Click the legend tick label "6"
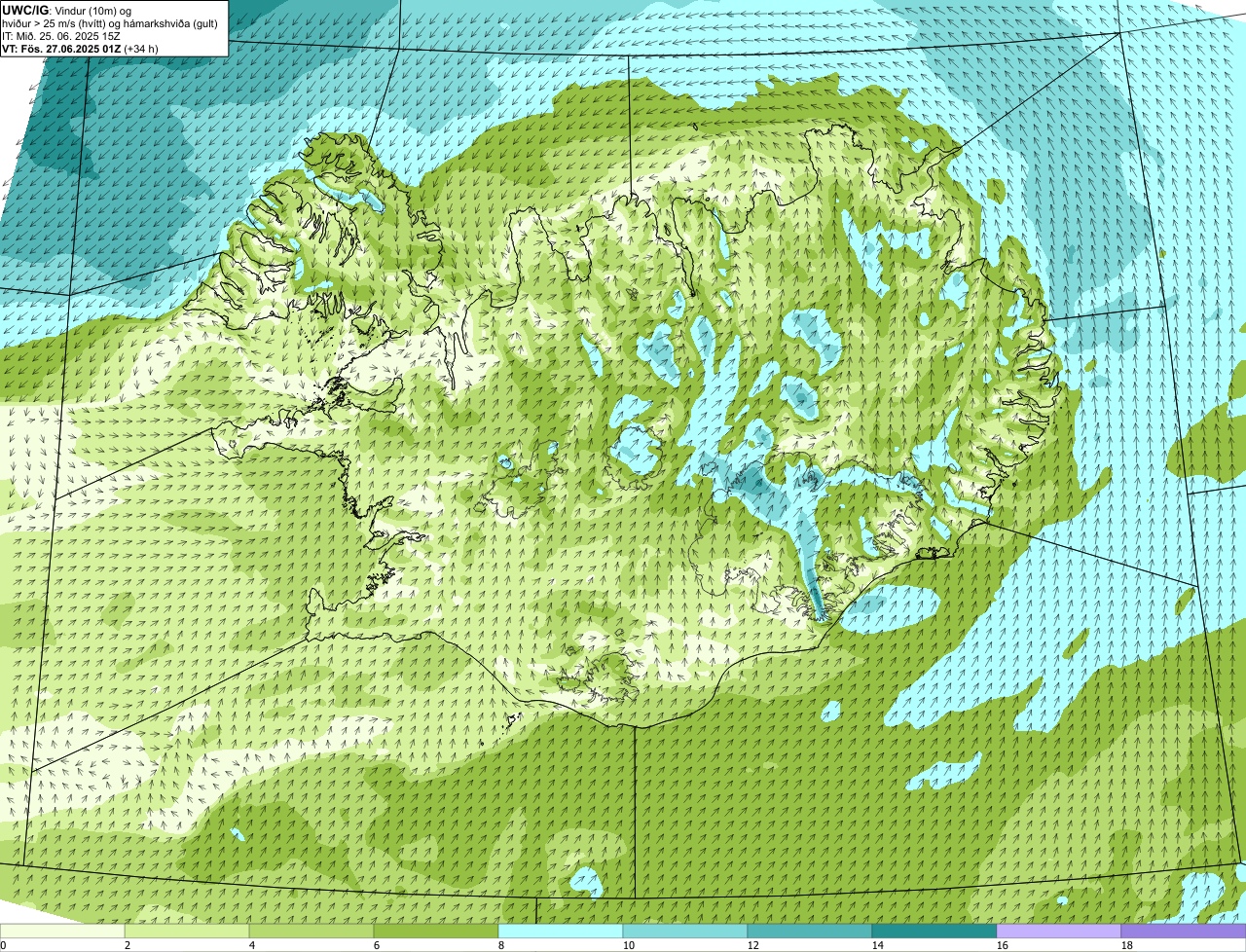 click(377, 945)
